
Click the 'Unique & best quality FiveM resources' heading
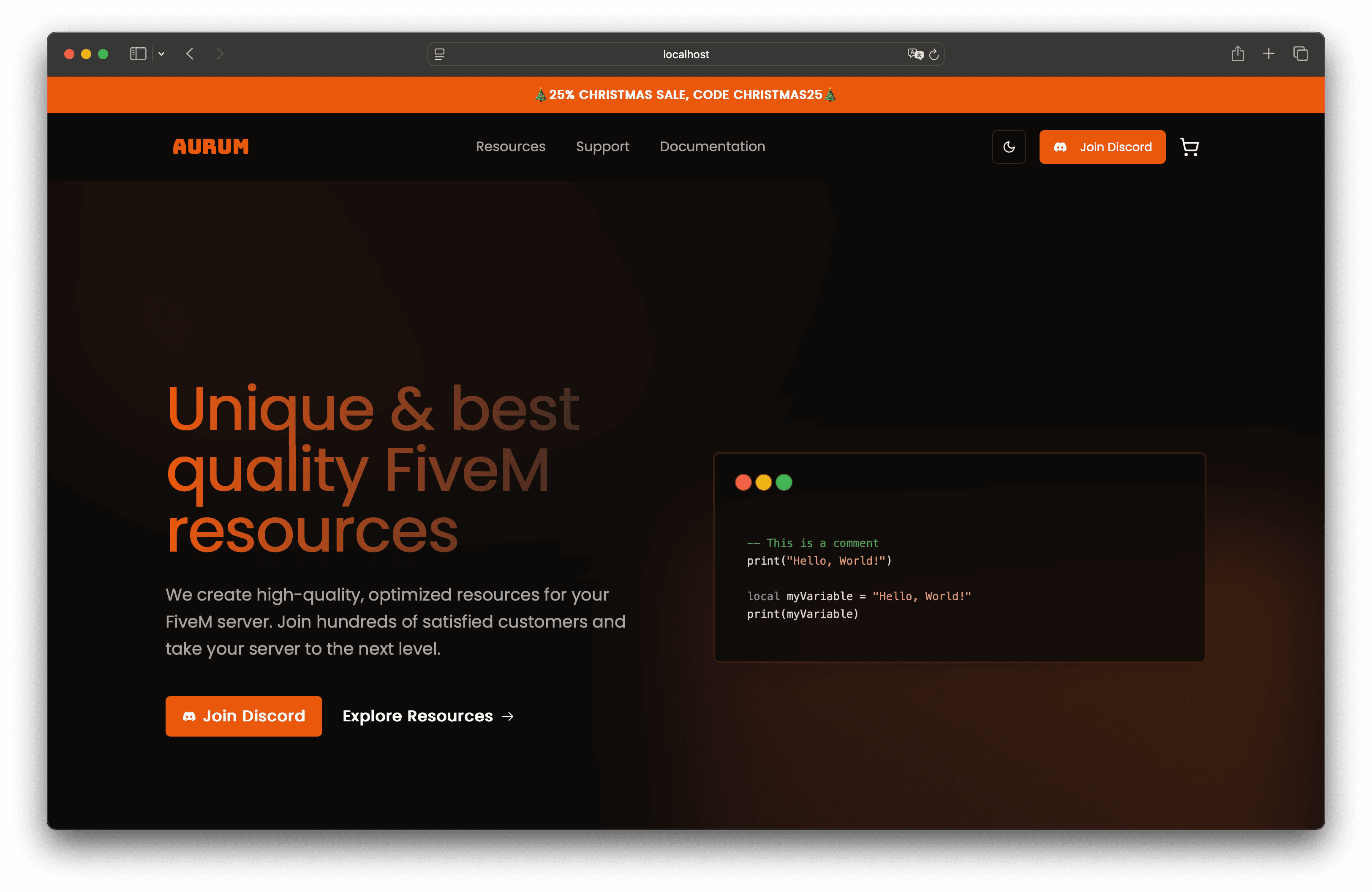click(373, 469)
